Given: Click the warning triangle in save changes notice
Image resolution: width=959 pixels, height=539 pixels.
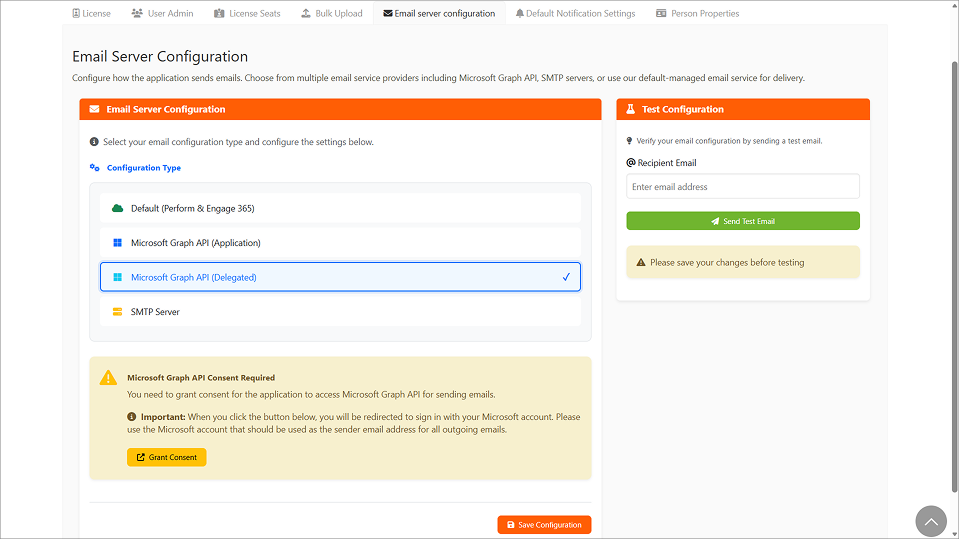Looking at the screenshot, I should point(641,262).
